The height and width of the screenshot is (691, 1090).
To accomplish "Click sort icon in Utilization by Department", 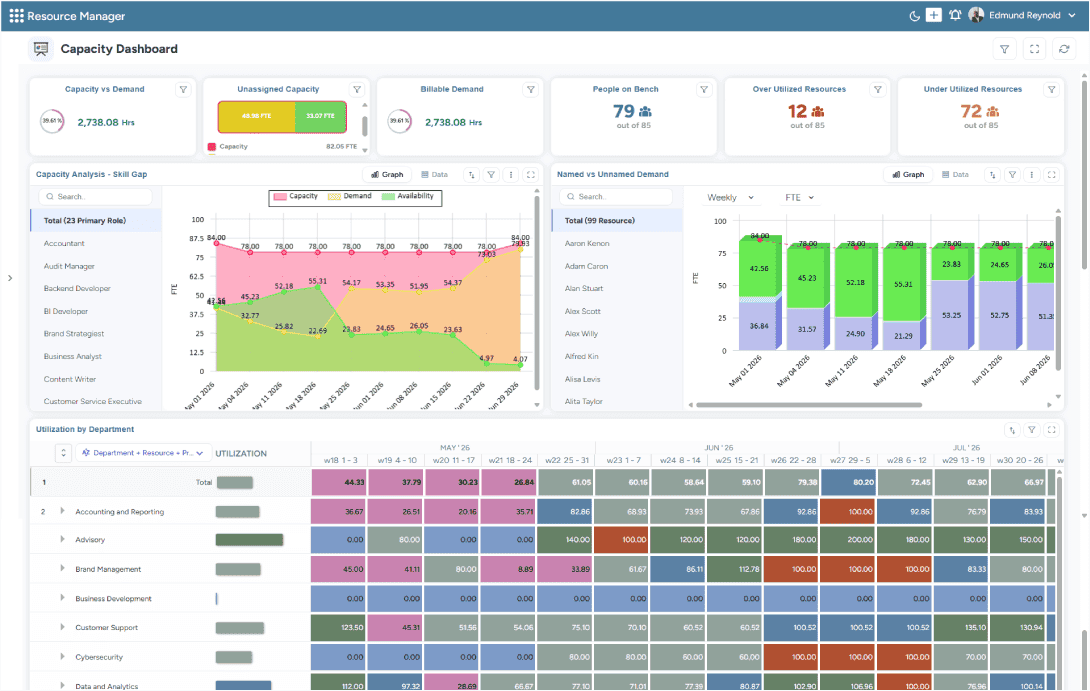I will point(1013,430).
